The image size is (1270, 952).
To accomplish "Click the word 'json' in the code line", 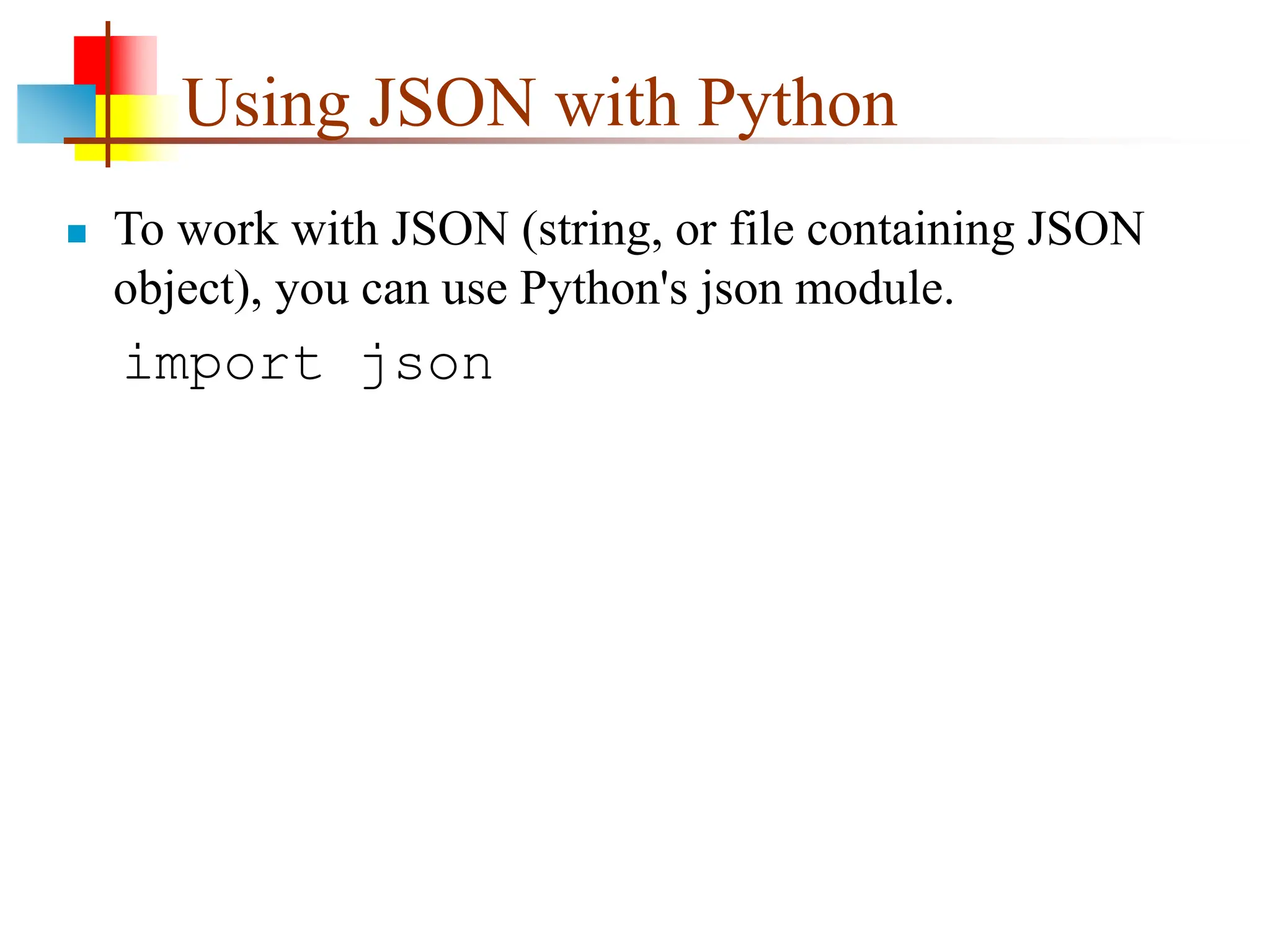I will pos(427,364).
